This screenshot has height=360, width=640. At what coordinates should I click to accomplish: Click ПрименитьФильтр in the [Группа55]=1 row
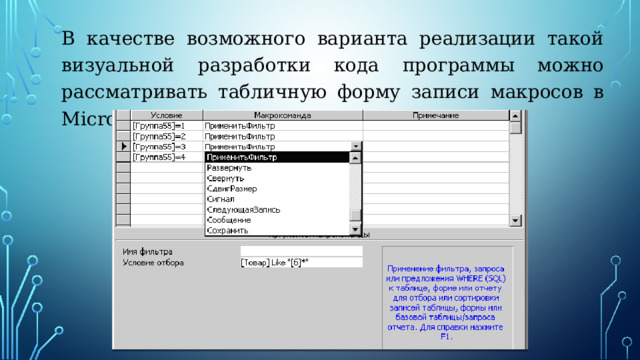point(282,126)
